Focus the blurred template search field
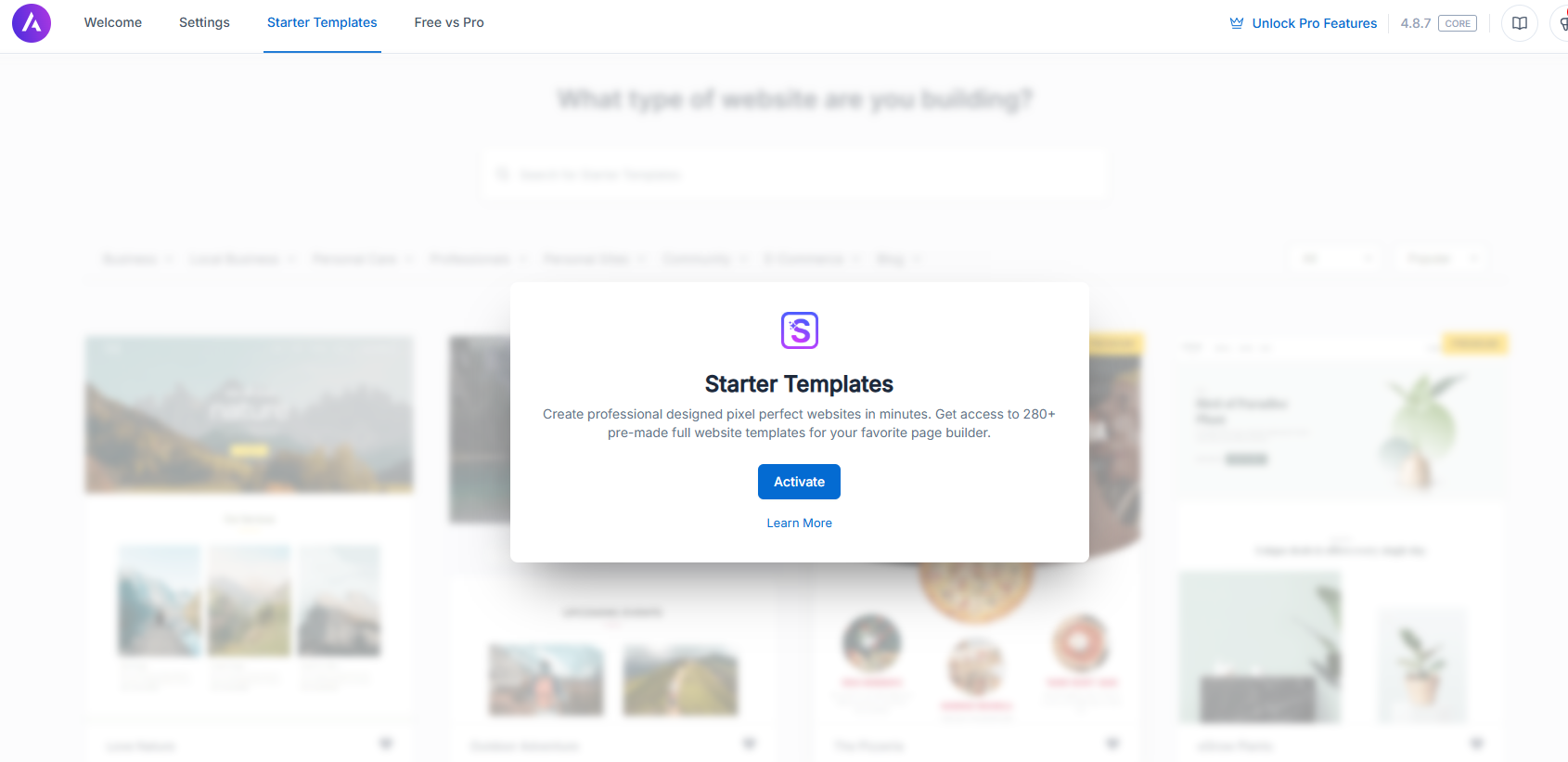Screen dimensions: 1568x762 point(795,174)
